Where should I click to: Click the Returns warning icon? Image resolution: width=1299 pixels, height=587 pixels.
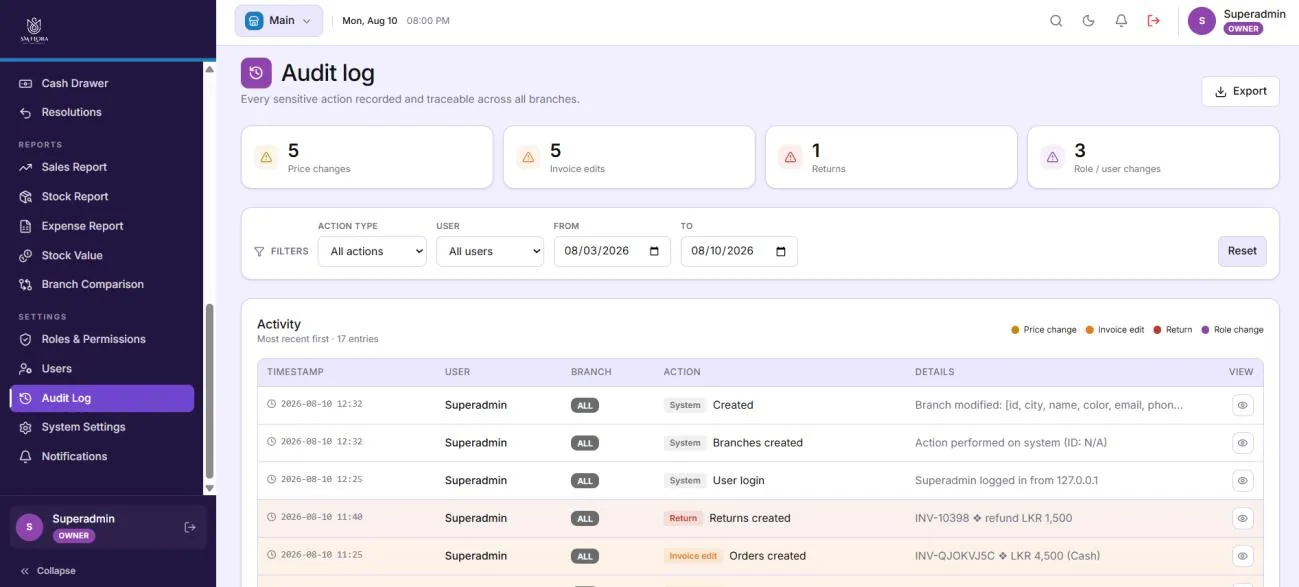(x=790, y=157)
